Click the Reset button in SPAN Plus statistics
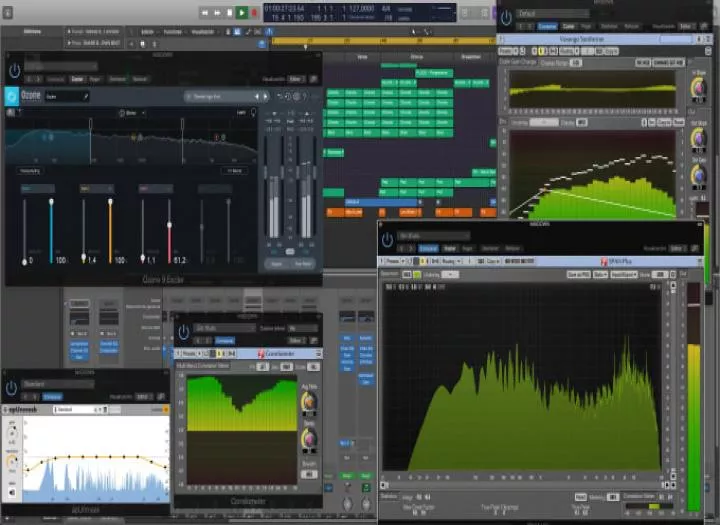This screenshot has width=720, height=525. coord(580,497)
